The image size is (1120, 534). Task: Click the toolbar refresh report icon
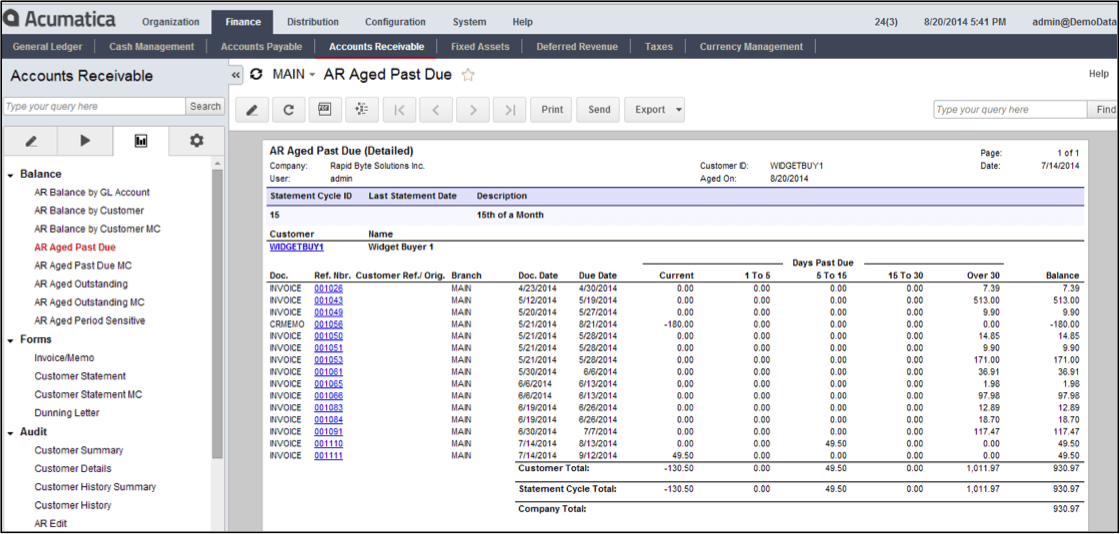pyautogui.click(x=289, y=110)
